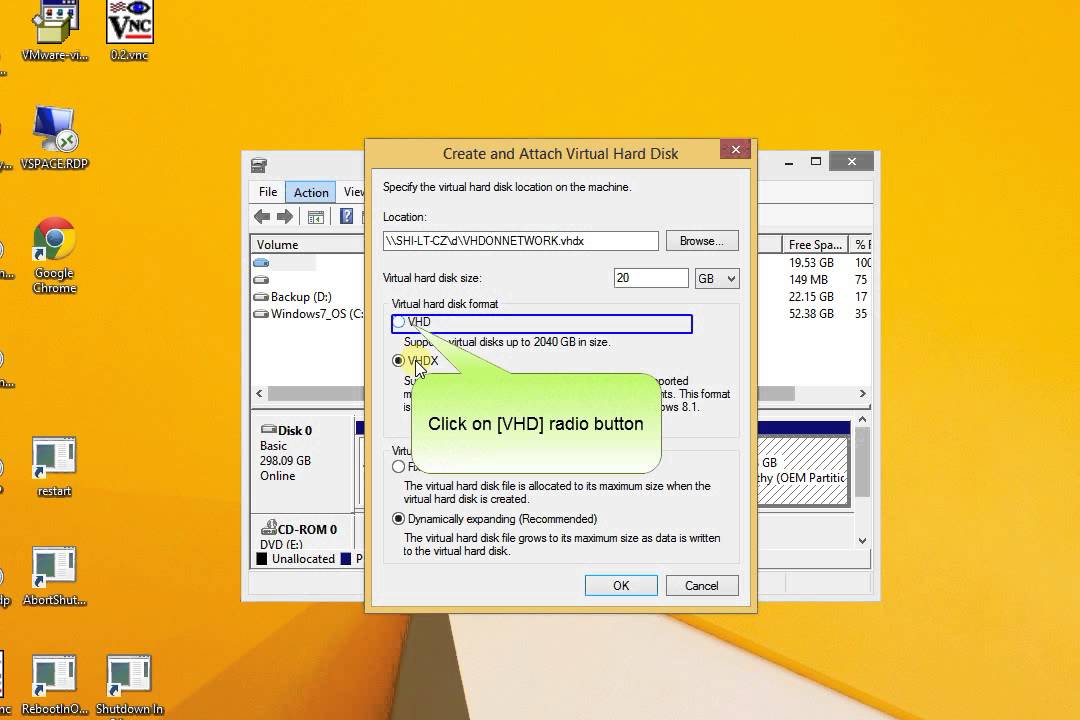
Task: Click Disk Management window title icon
Action: point(259,165)
